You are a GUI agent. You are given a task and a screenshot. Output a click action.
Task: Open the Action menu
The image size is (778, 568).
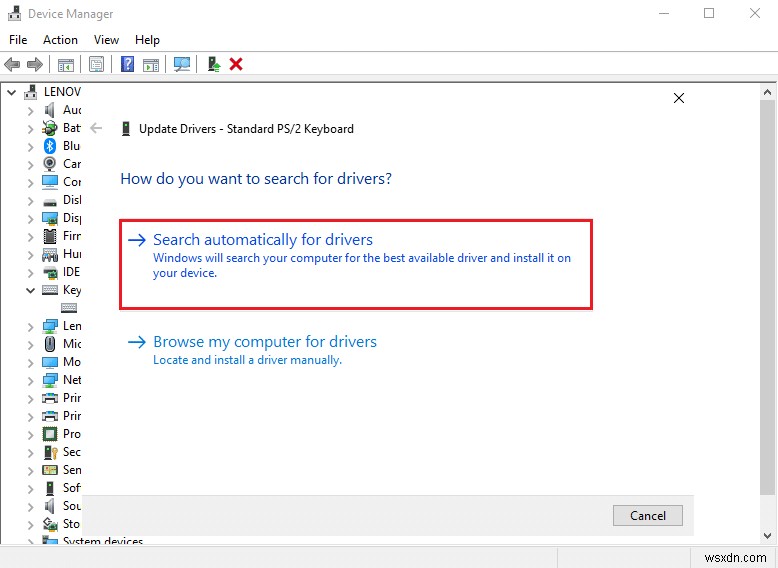point(60,40)
